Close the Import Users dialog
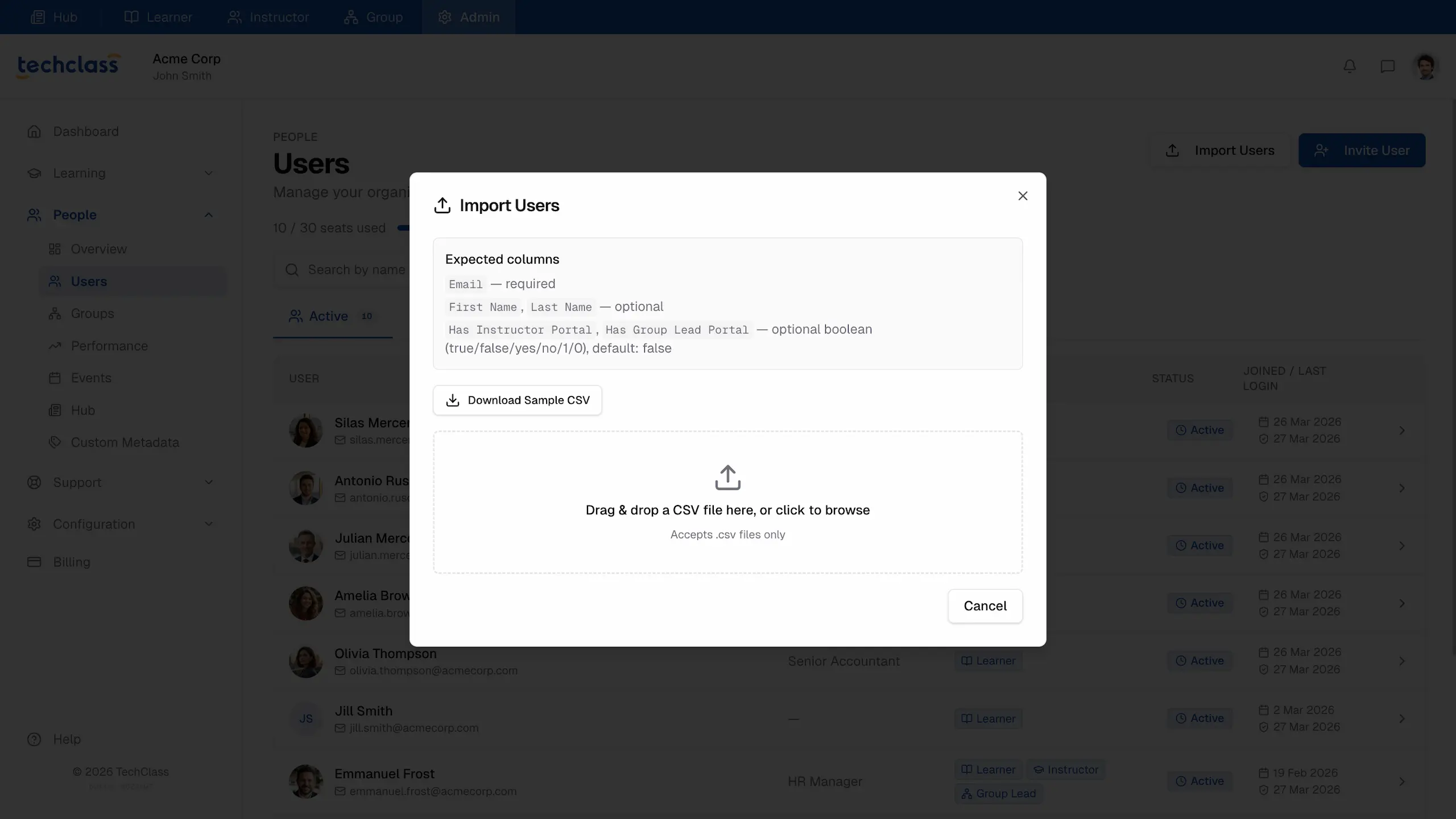Image resolution: width=1456 pixels, height=819 pixels. 1023,196
